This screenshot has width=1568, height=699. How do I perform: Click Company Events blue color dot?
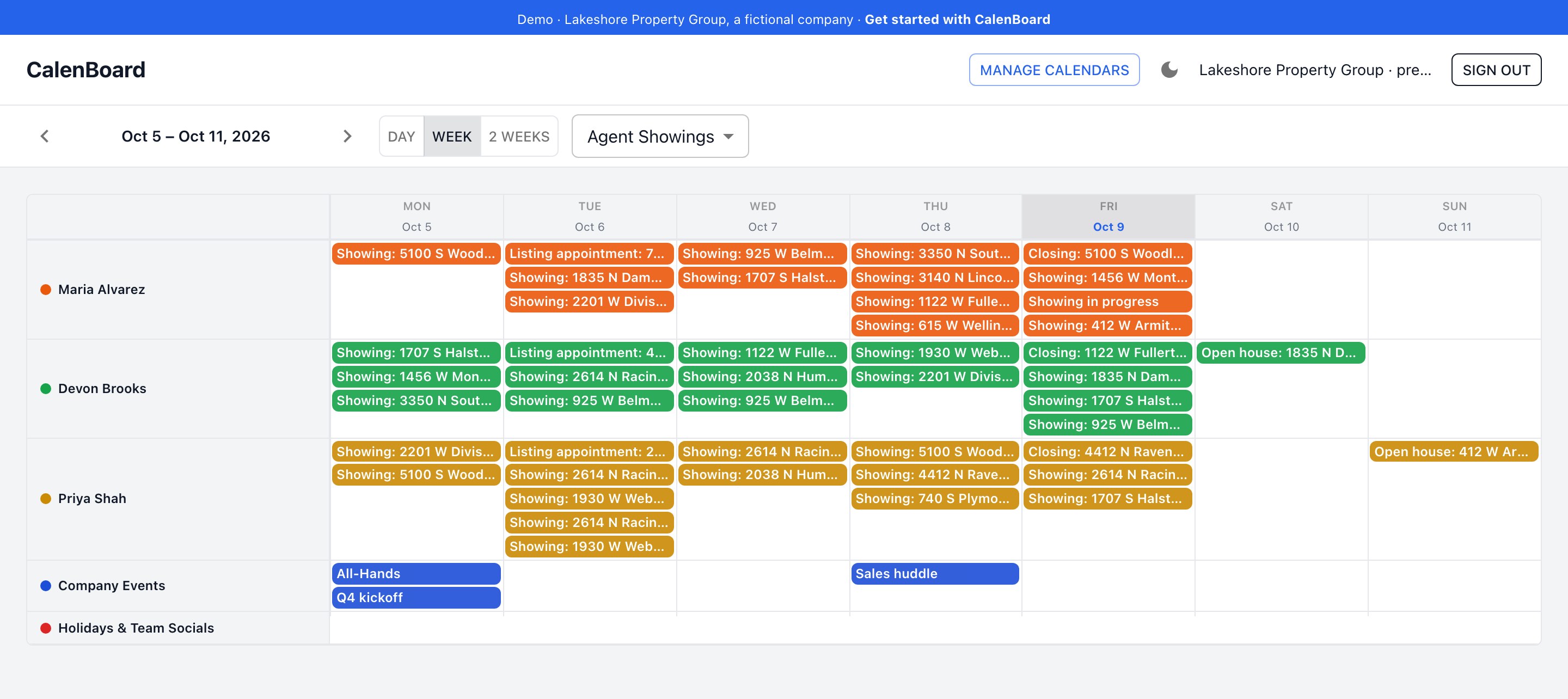pos(46,586)
